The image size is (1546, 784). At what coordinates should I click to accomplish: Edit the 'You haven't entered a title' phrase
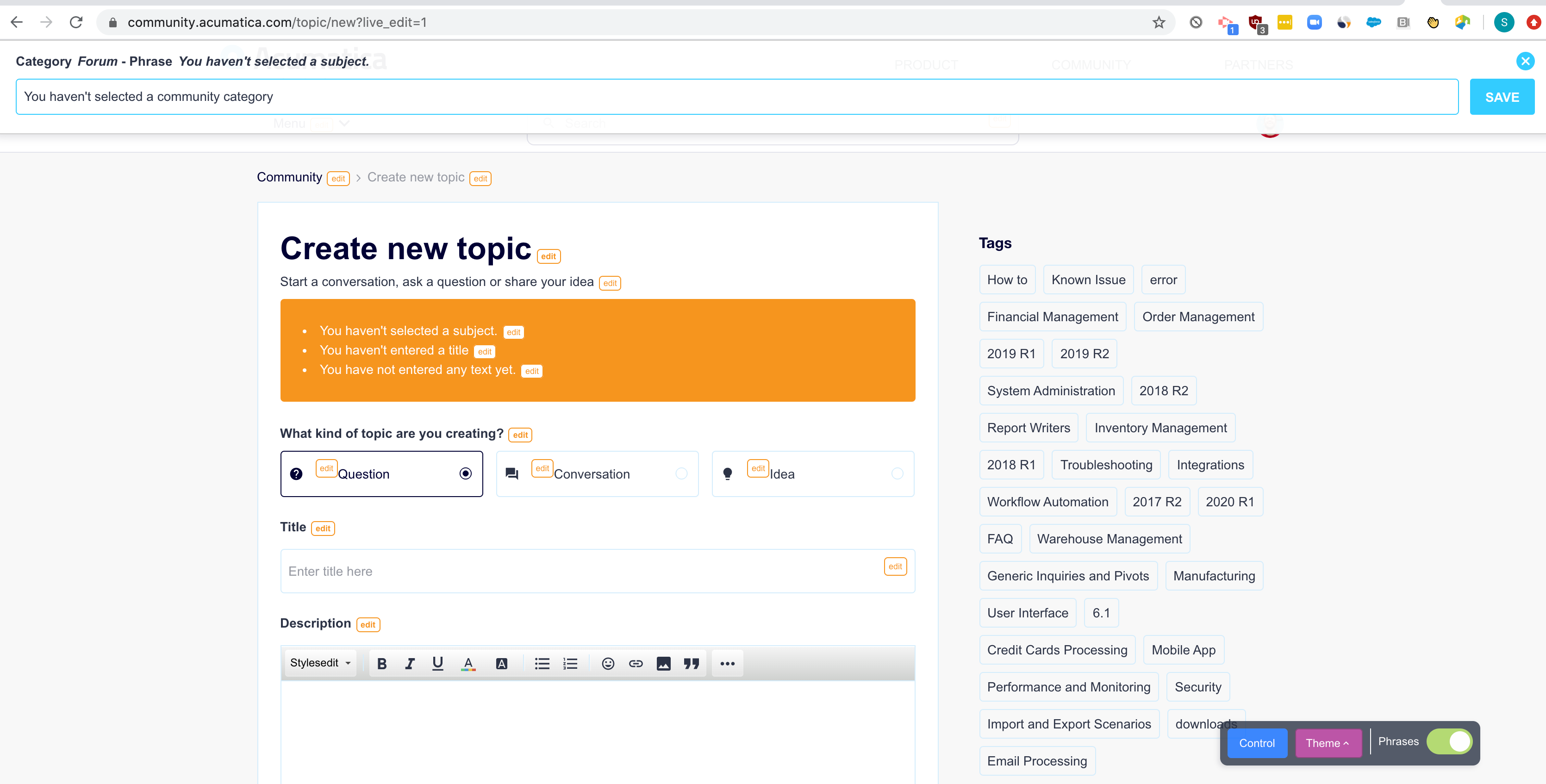(484, 352)
